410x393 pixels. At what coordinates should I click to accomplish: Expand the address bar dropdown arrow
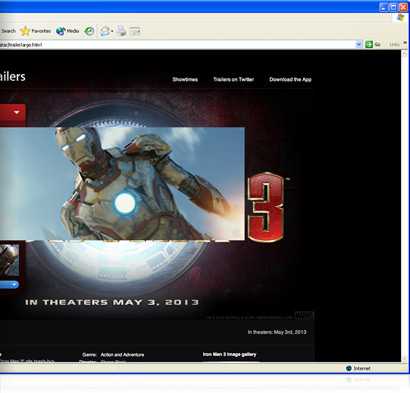(359, 44)
